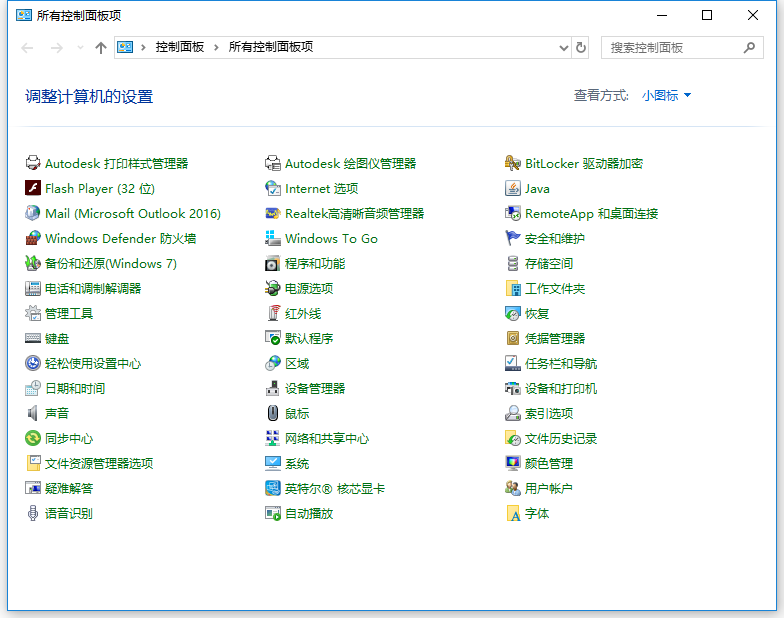Click the 控制面板 breadcrumb item
This screenshot has height=618, width=784.
point(180,47)
